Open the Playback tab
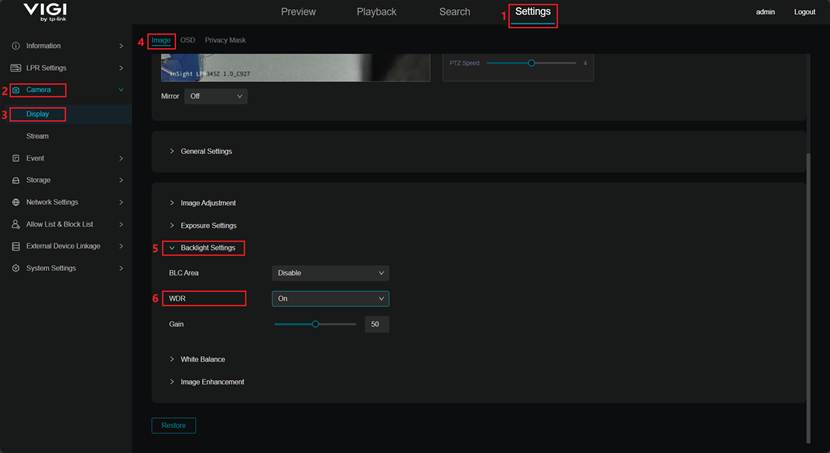The width and height of the screenshot is (830, 453). pos(376,12)
